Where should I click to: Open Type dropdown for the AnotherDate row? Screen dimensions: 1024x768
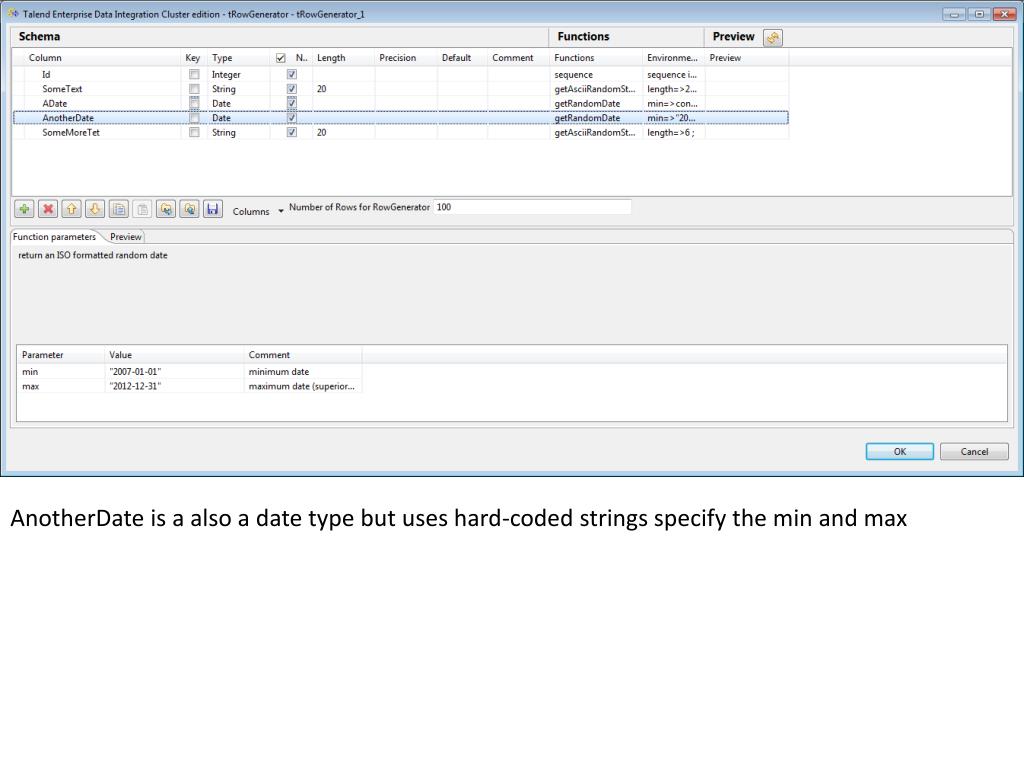(239, 118)
